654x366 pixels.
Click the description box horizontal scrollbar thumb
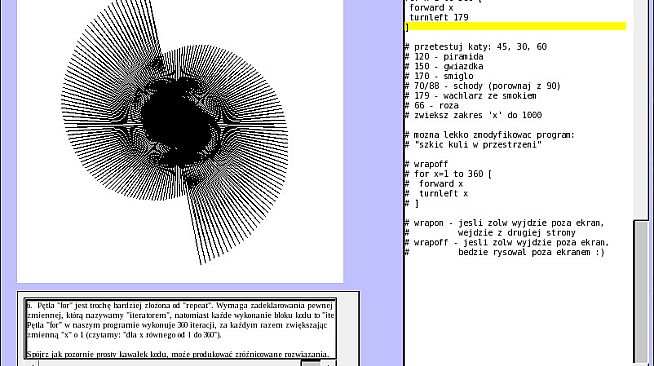(x=311, y=363)
